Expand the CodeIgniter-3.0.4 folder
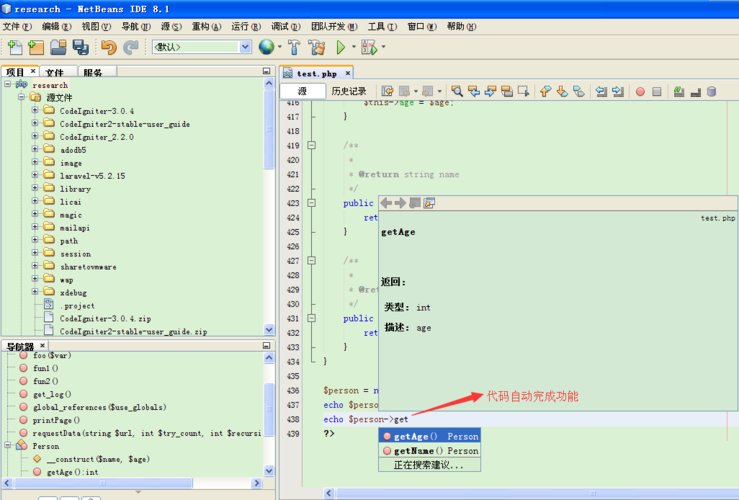The width and height of the screenshot is (739, 500). click(35, 110)
